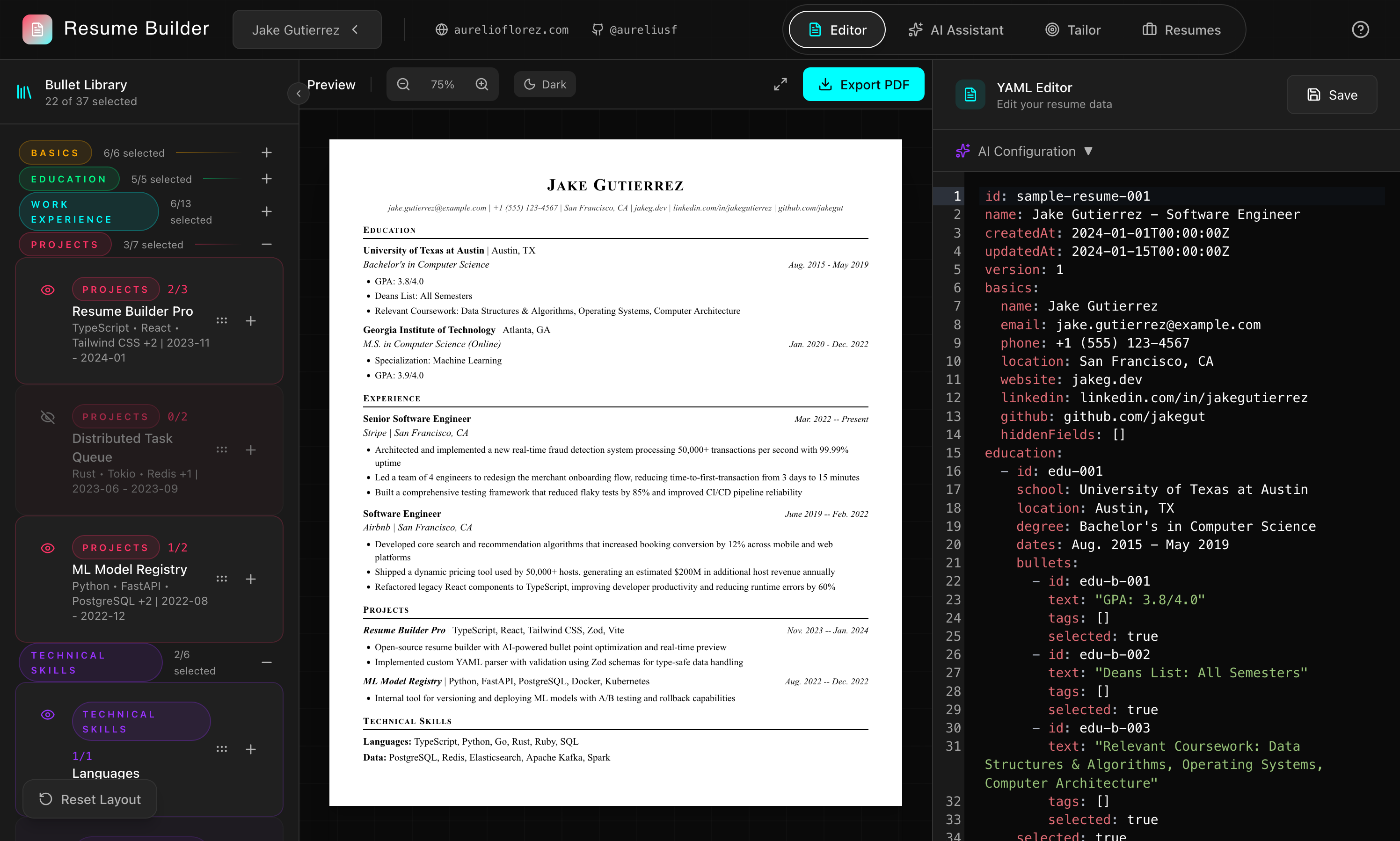The width and height of the screenshot is (1400, 841).
Task: Click the zoom out magnifier icon
Action: [x=403, y=85]
